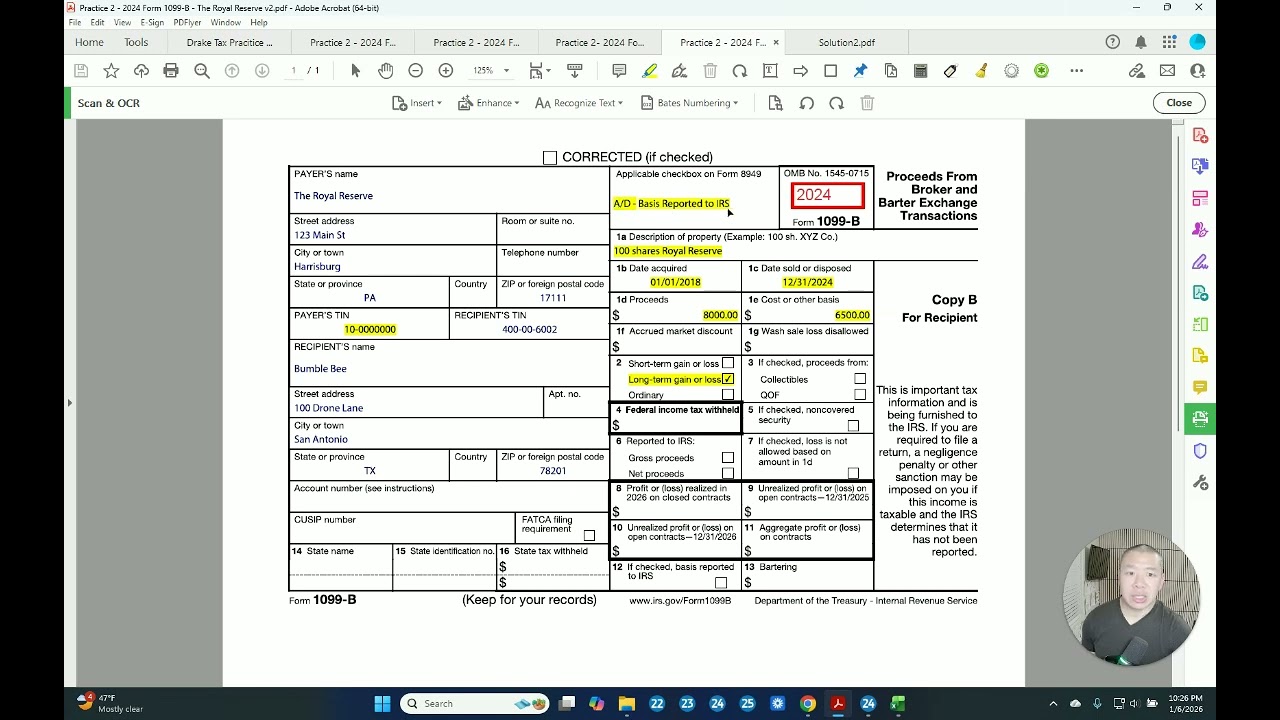Open the Recognize Text dropdown
This screenshot has height=720, width=1280.
click(579, 103)
